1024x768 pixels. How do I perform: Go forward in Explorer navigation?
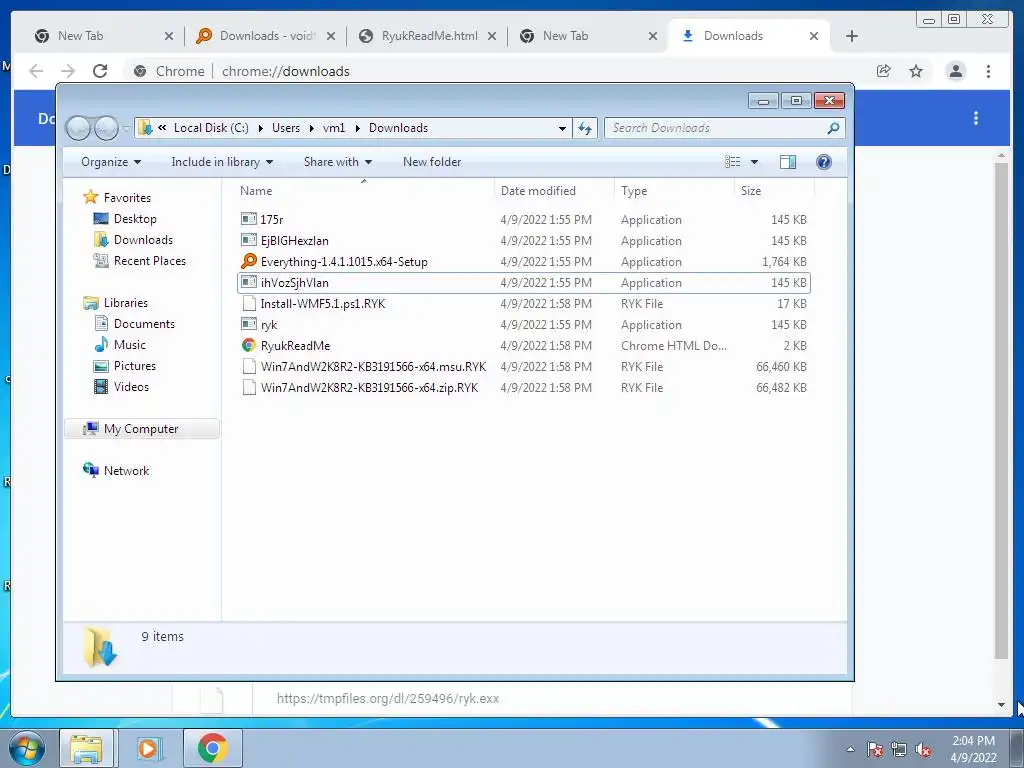[106, 128]
